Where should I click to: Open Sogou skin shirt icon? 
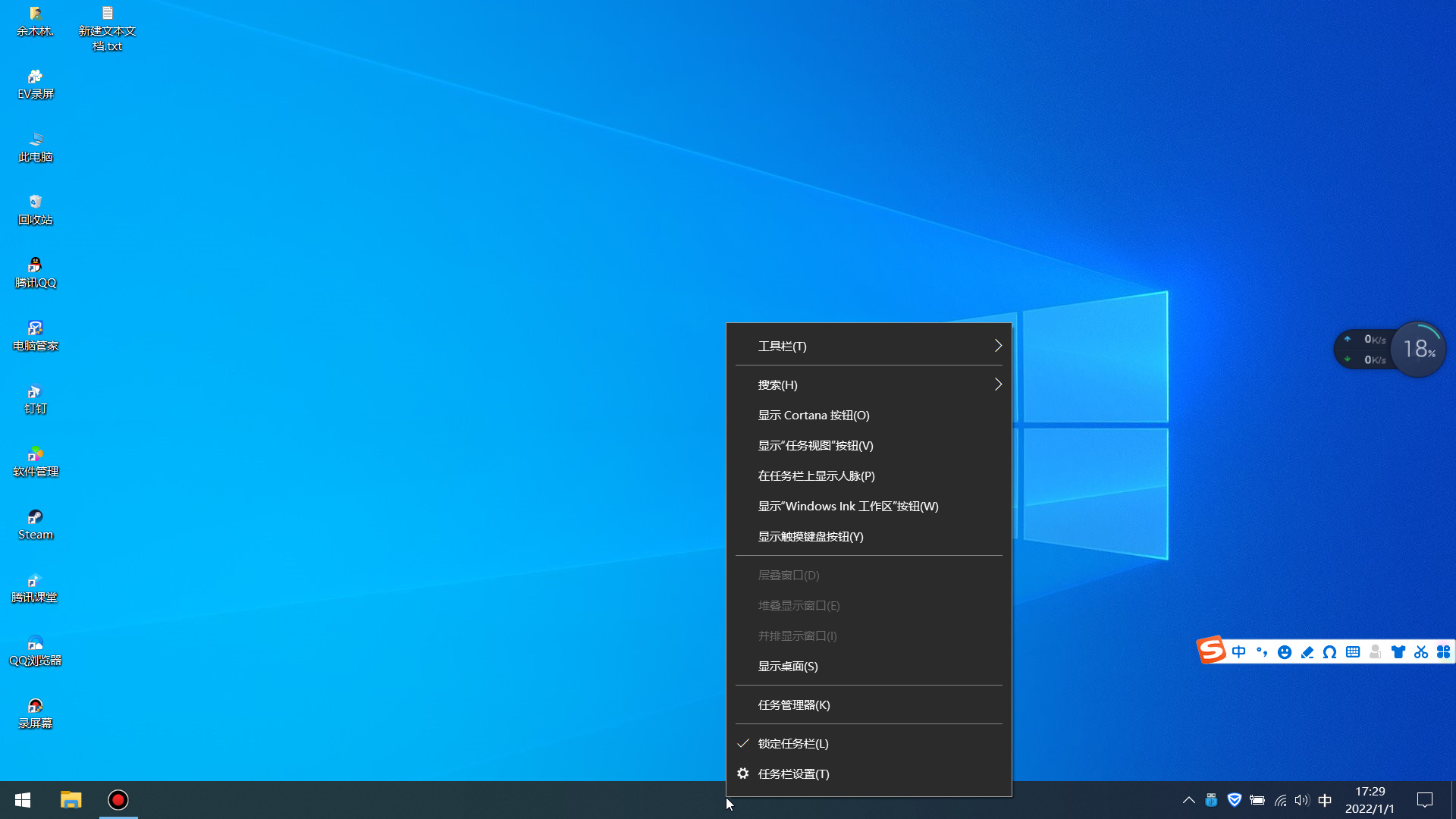(x=1398, y=652)
